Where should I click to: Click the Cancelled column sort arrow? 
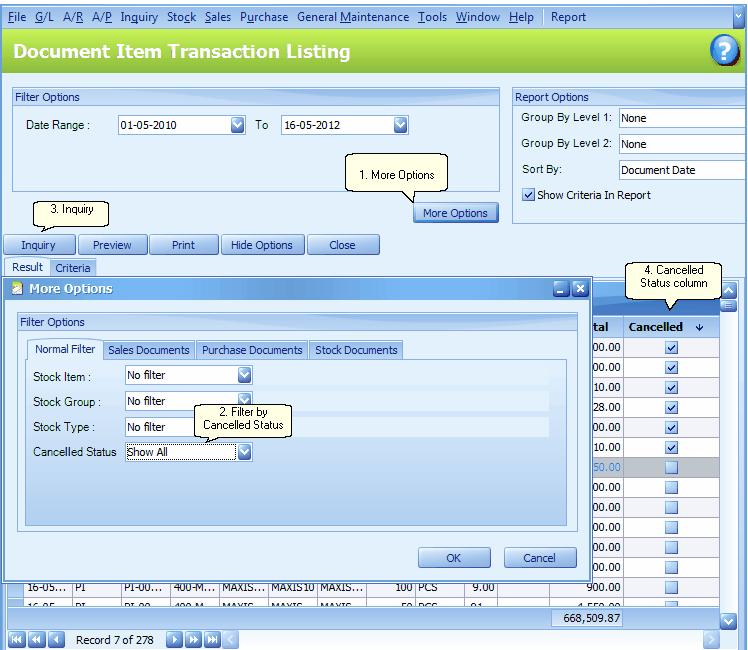(699, 327)
